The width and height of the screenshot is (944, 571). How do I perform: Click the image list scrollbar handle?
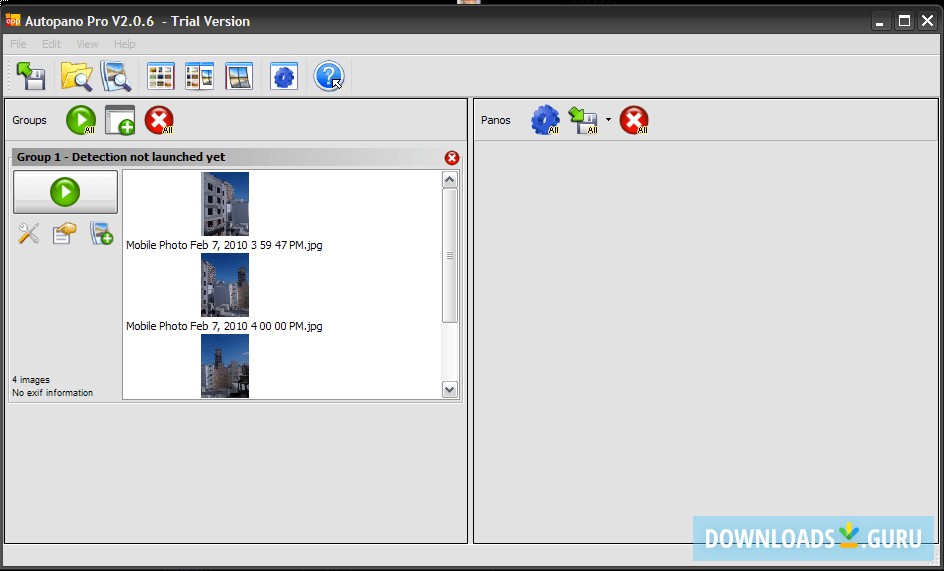450,255
